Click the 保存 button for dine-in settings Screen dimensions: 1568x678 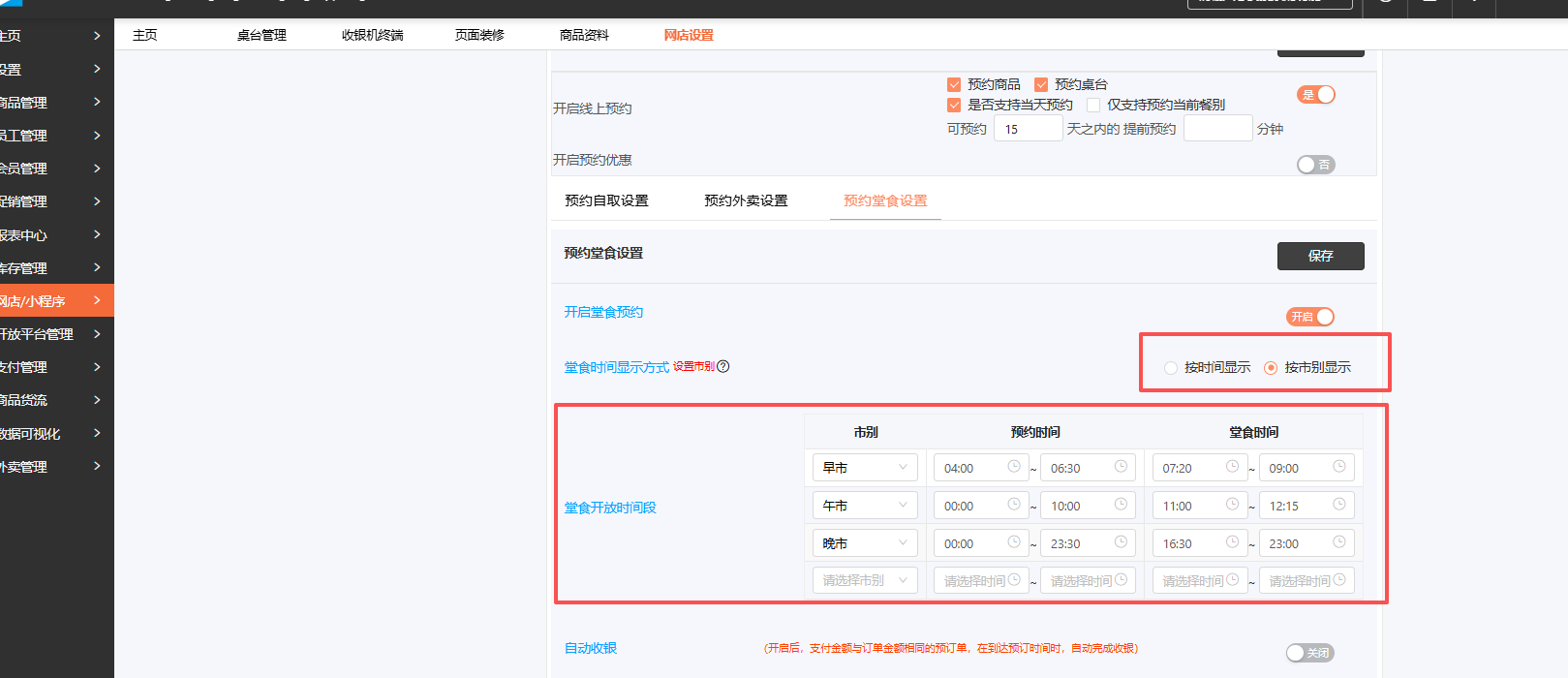pyautogui.click(x=1320, y=256)
